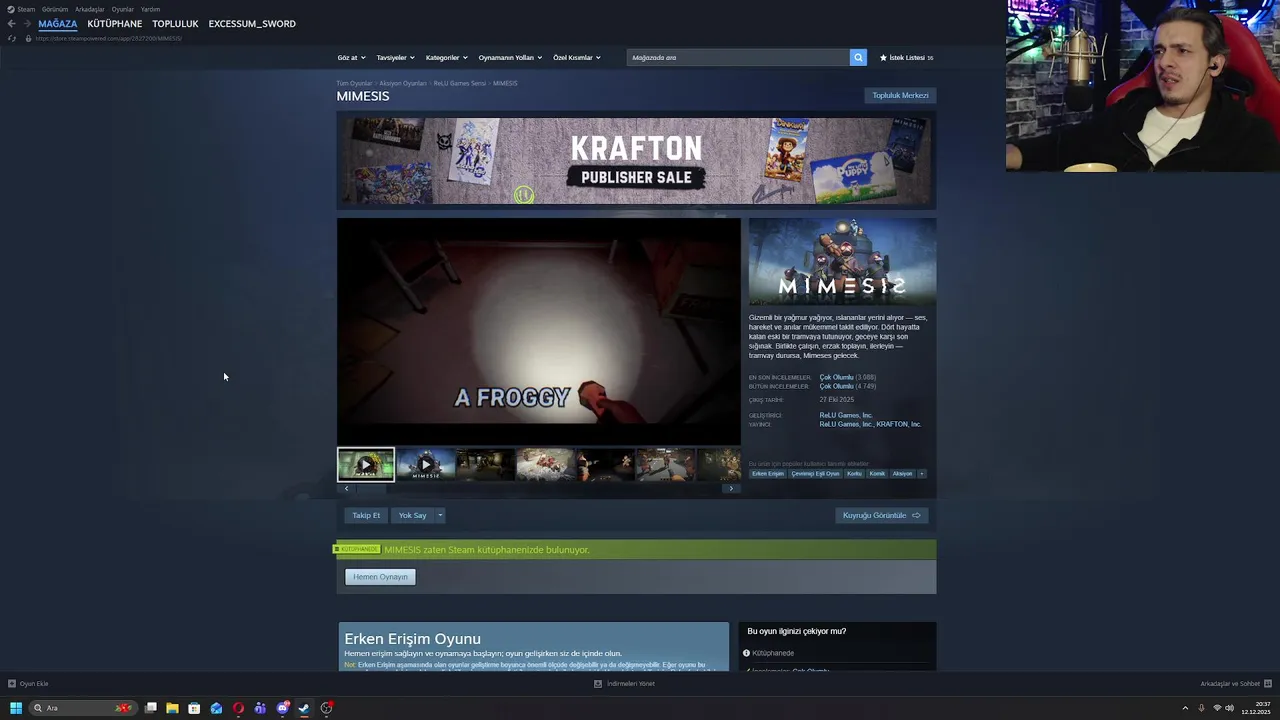Select the Erken Erişim tag
This screenshot has width=1280, height=720.
click(x=768, y=474)
